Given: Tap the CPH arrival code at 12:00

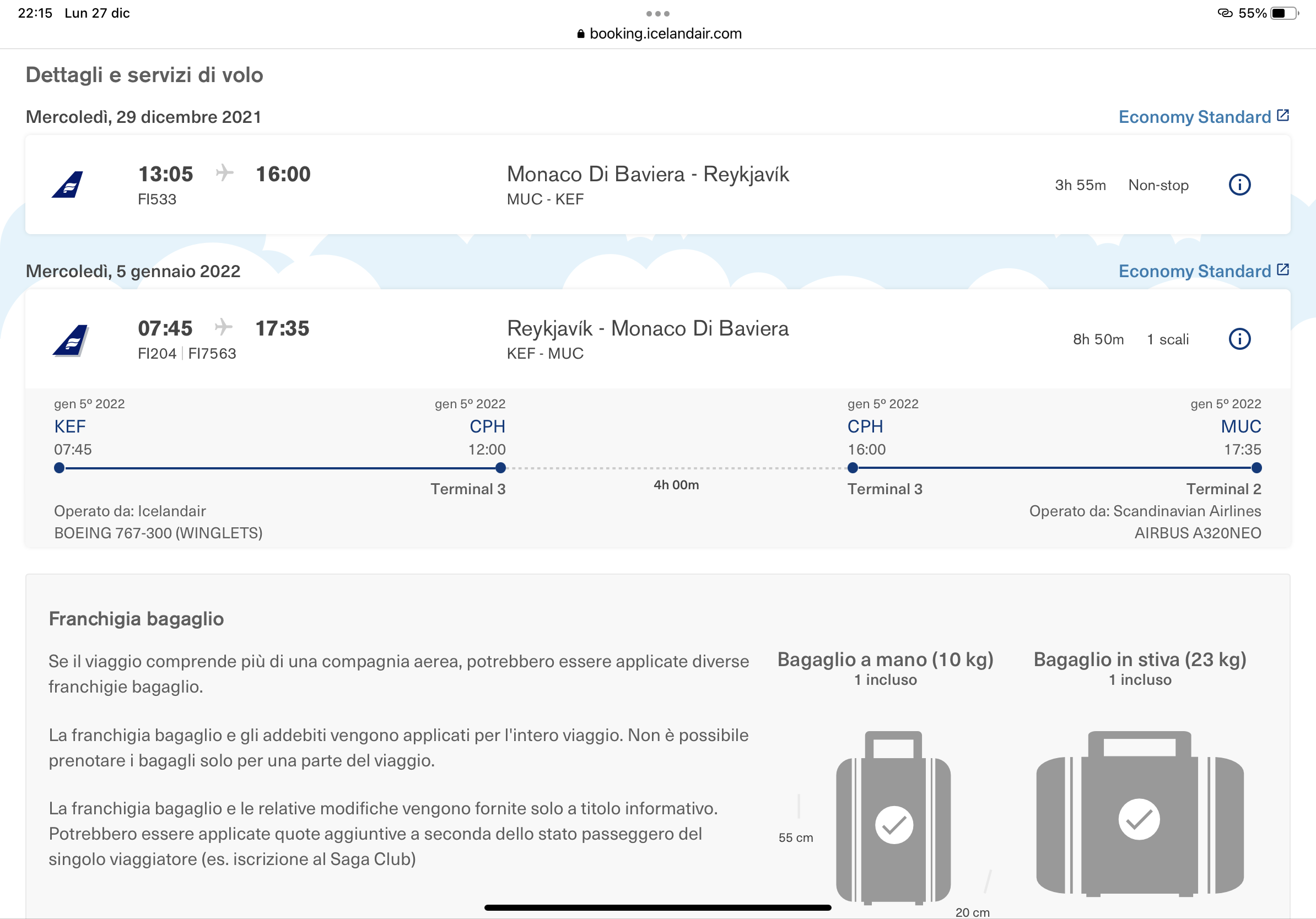Looking at the screenshot, I should 487,426.
